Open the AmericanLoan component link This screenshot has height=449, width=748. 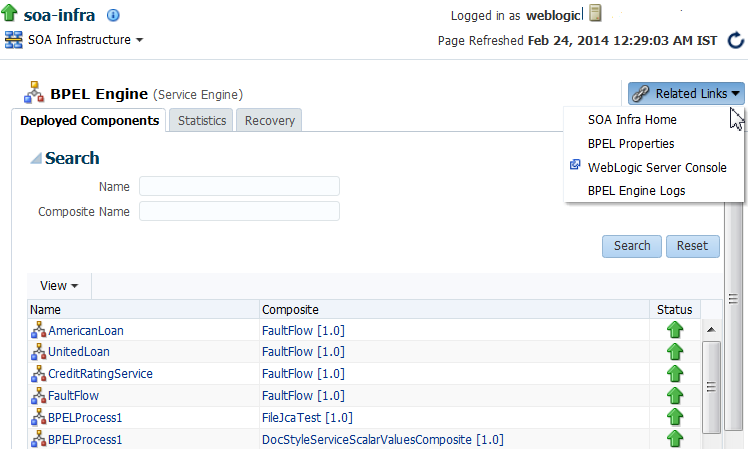click(86, 331)
